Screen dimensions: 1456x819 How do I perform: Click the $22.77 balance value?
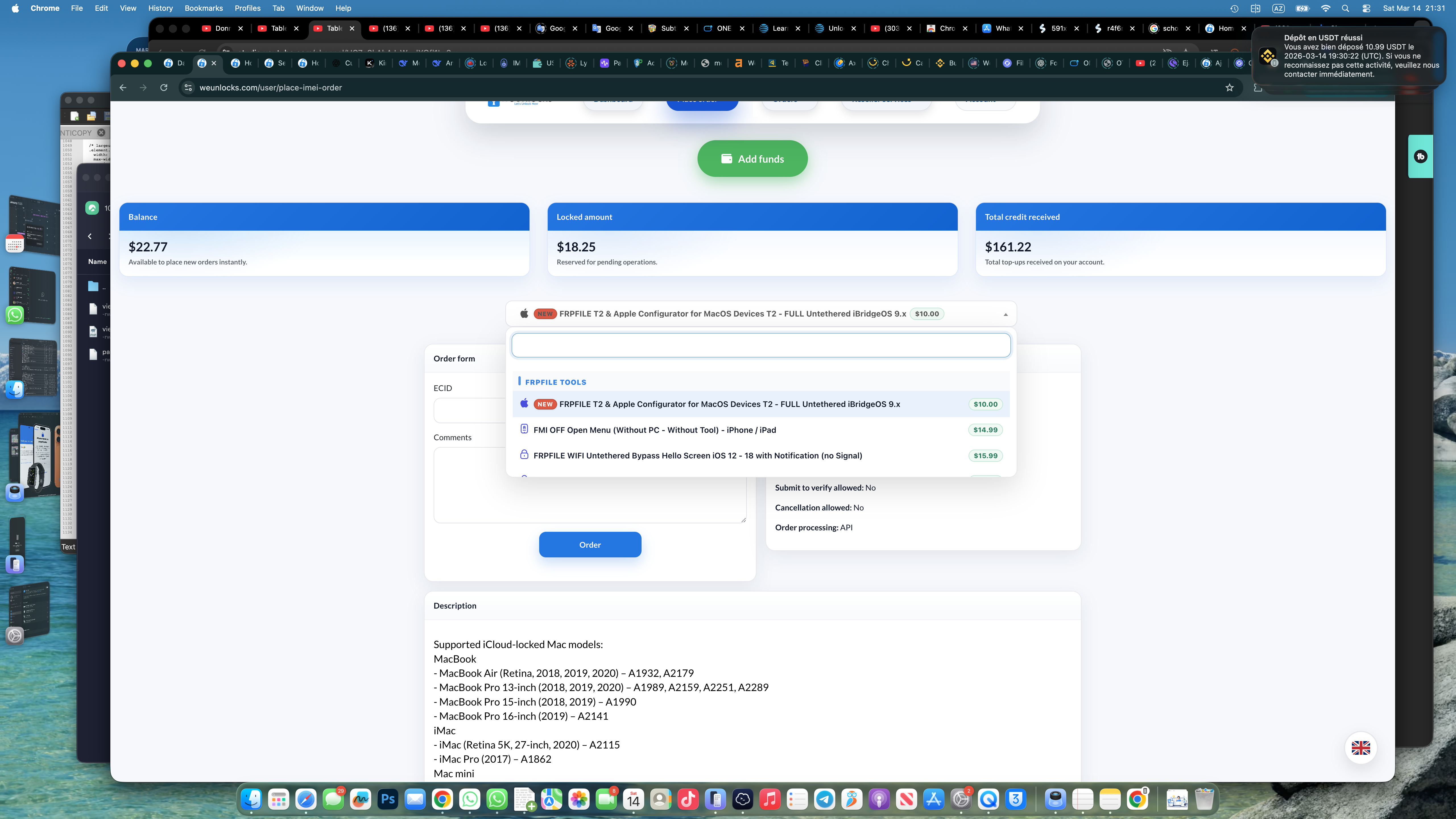click(x=148, y=247)
